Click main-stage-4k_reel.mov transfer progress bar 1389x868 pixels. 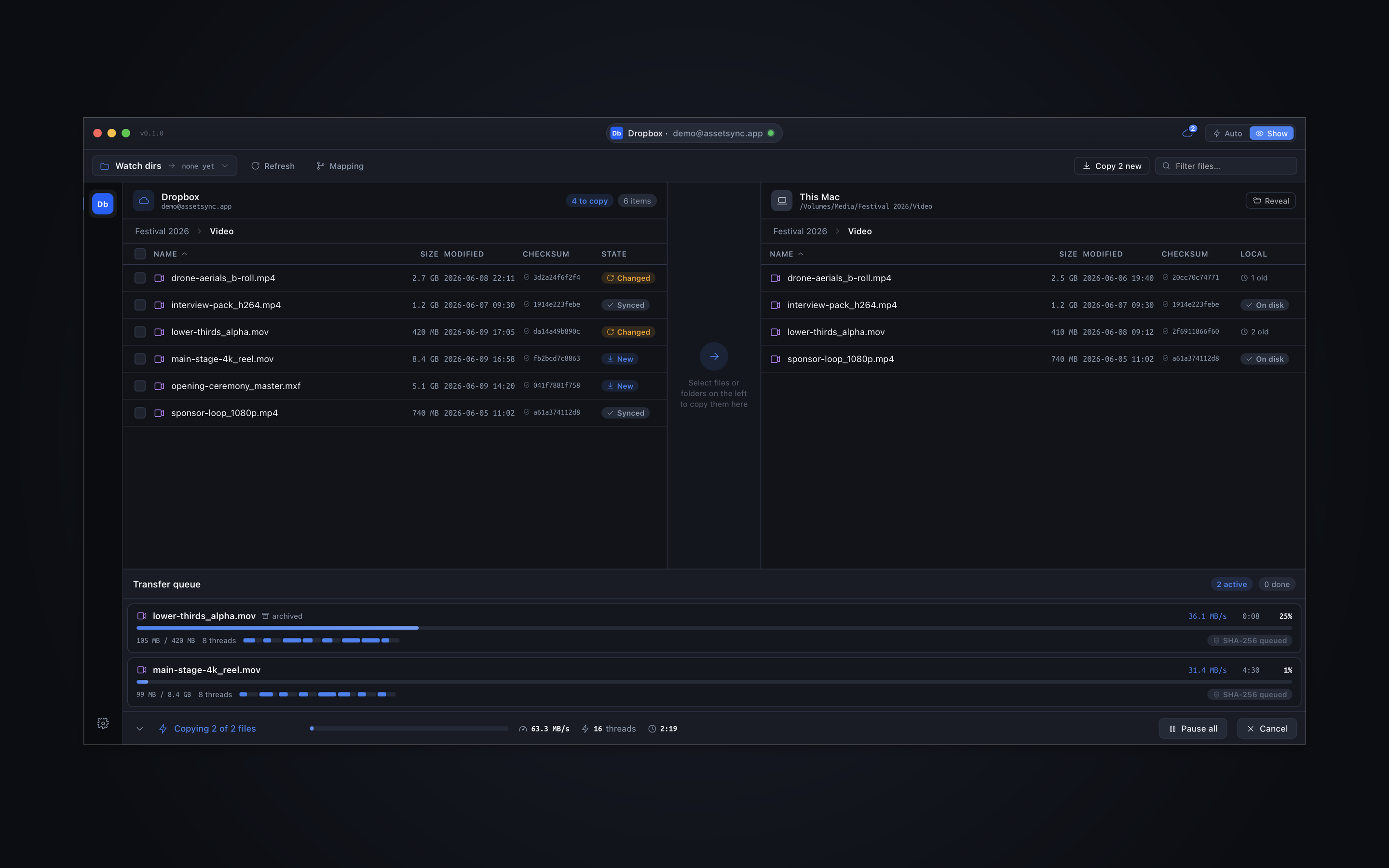pyautogui.click(x=714, y=682)
